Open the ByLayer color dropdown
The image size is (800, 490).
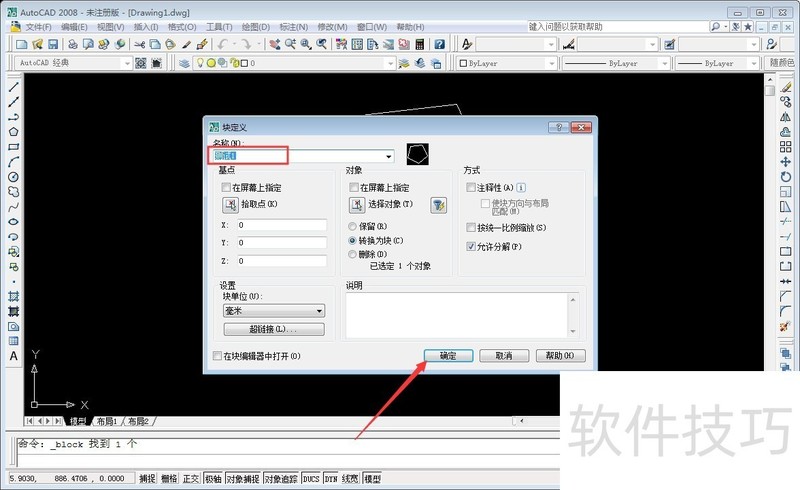point(551,63)
